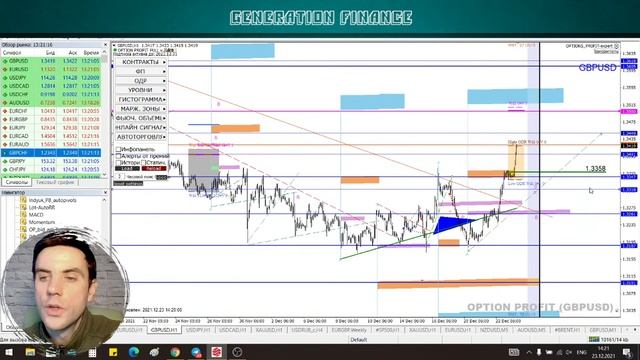Viewport: 640px width, 360px height.
Task: Click the black Load button
Action: 127,169
